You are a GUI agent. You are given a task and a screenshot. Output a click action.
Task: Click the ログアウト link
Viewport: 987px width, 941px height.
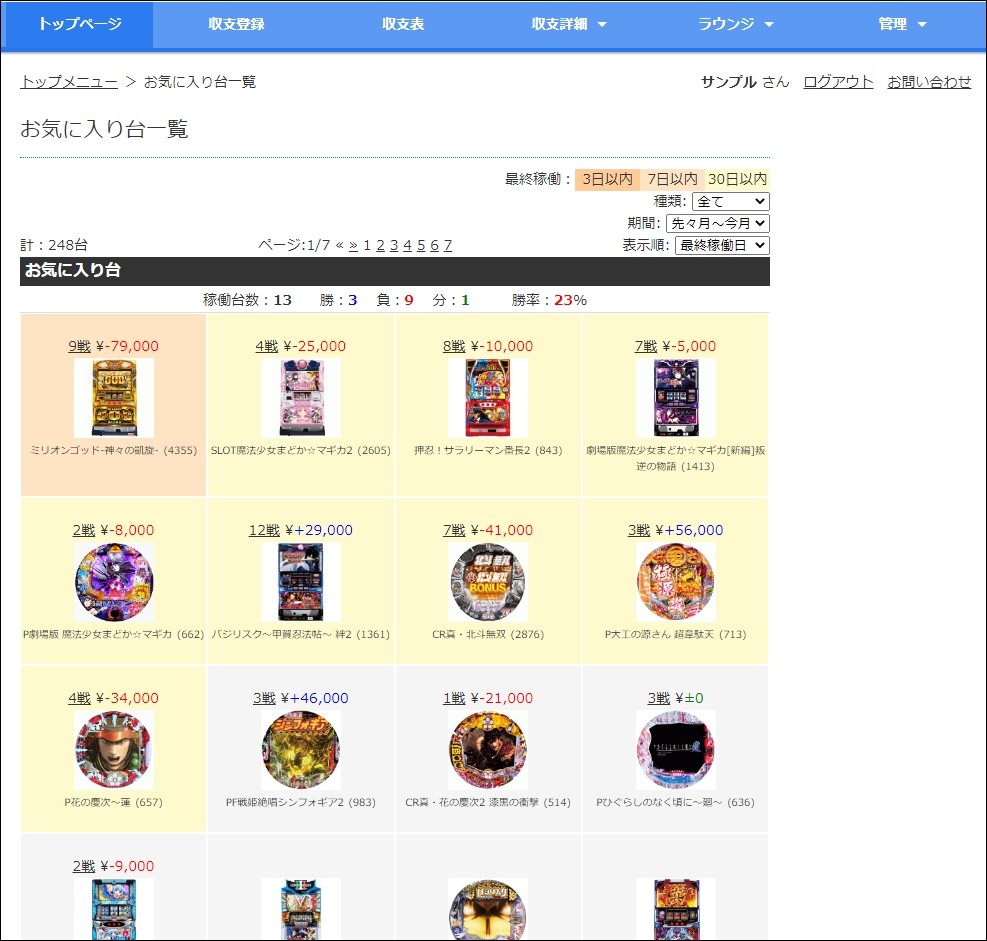(838, 82)
